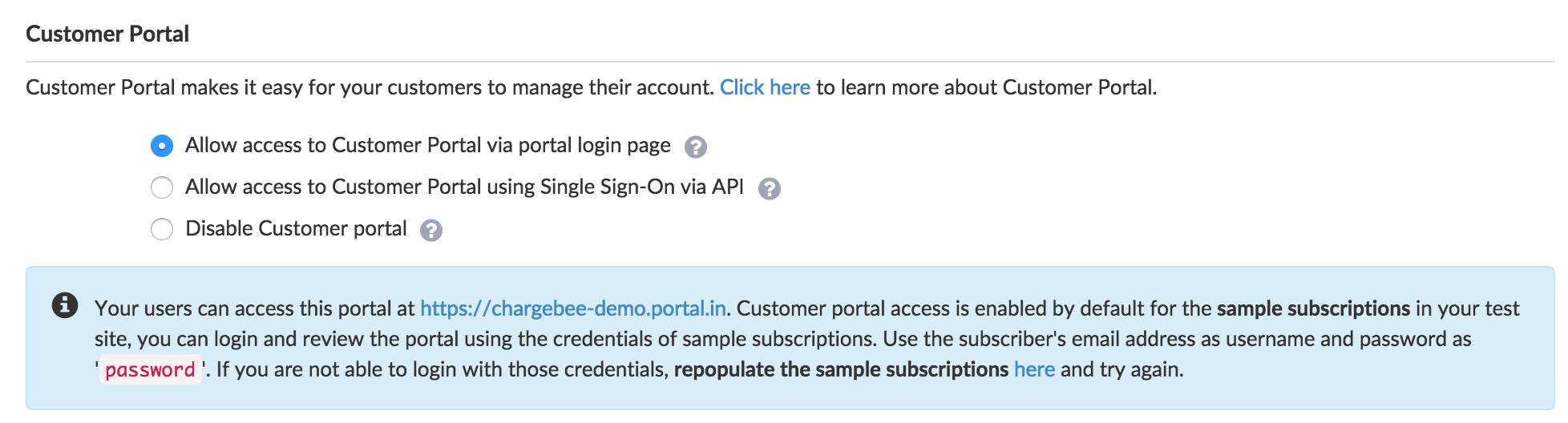Select the Single Sign-On via API radio button

162,187
